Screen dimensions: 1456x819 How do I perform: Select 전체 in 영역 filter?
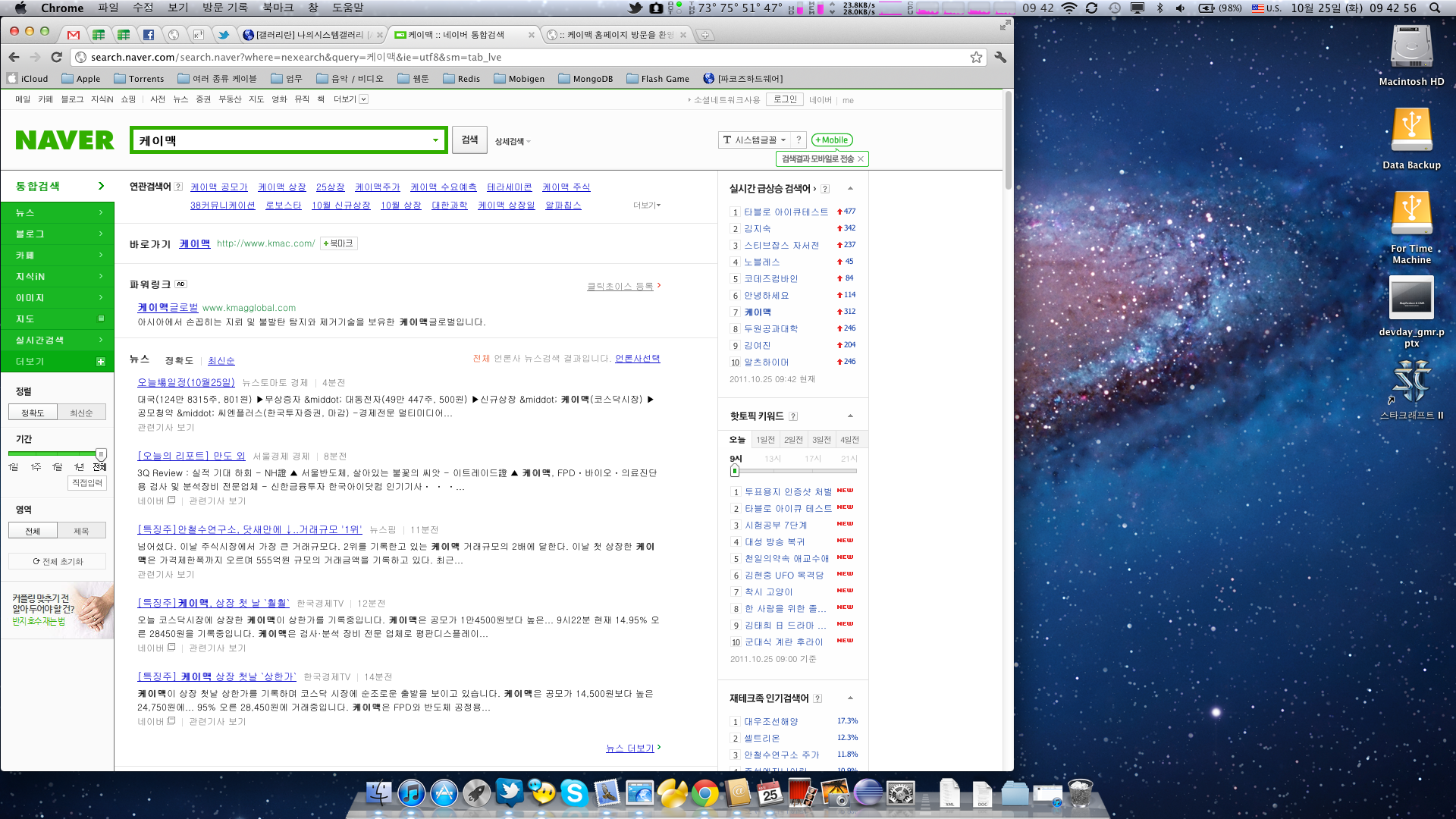point(33,531)
